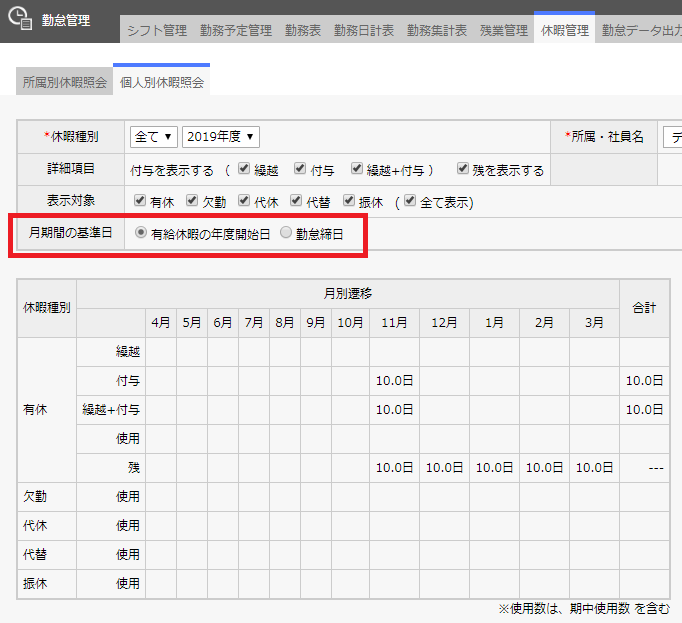Open the 2019年度 year dropdown

pyautogui.click(x=220, y=137)
